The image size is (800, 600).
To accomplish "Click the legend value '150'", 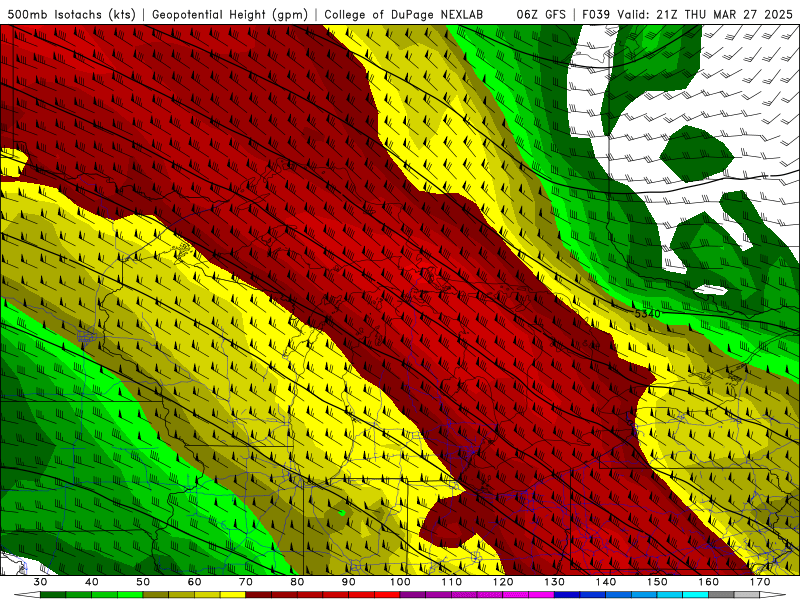I will pos(658,582).
